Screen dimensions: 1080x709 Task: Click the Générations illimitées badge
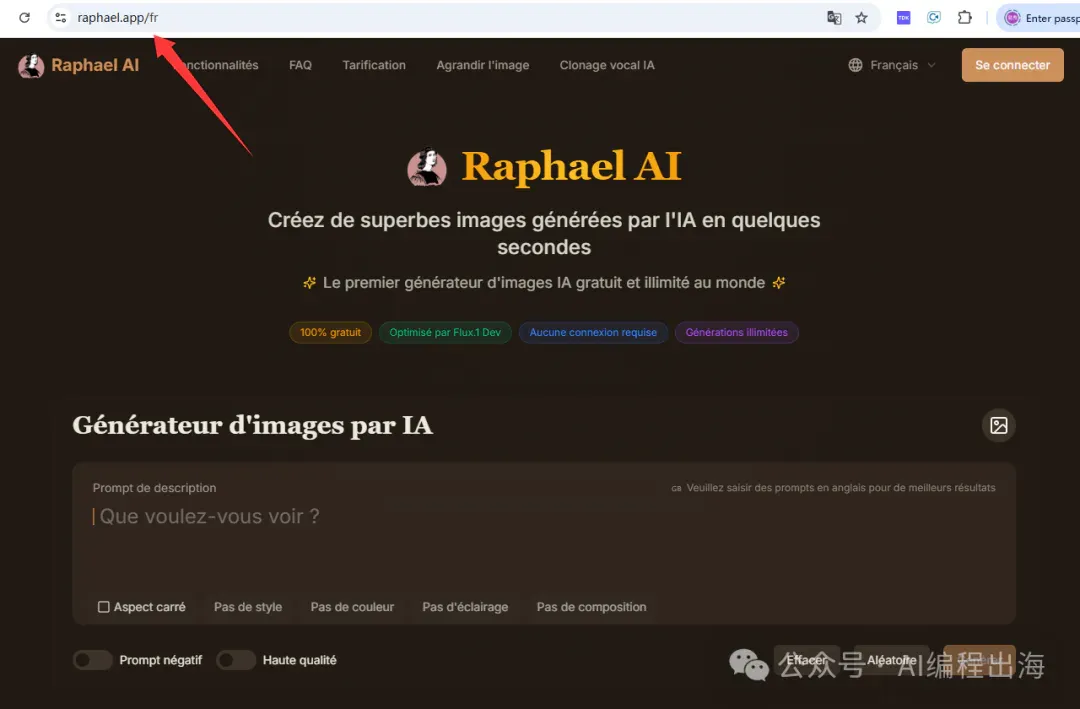point(736,332)
